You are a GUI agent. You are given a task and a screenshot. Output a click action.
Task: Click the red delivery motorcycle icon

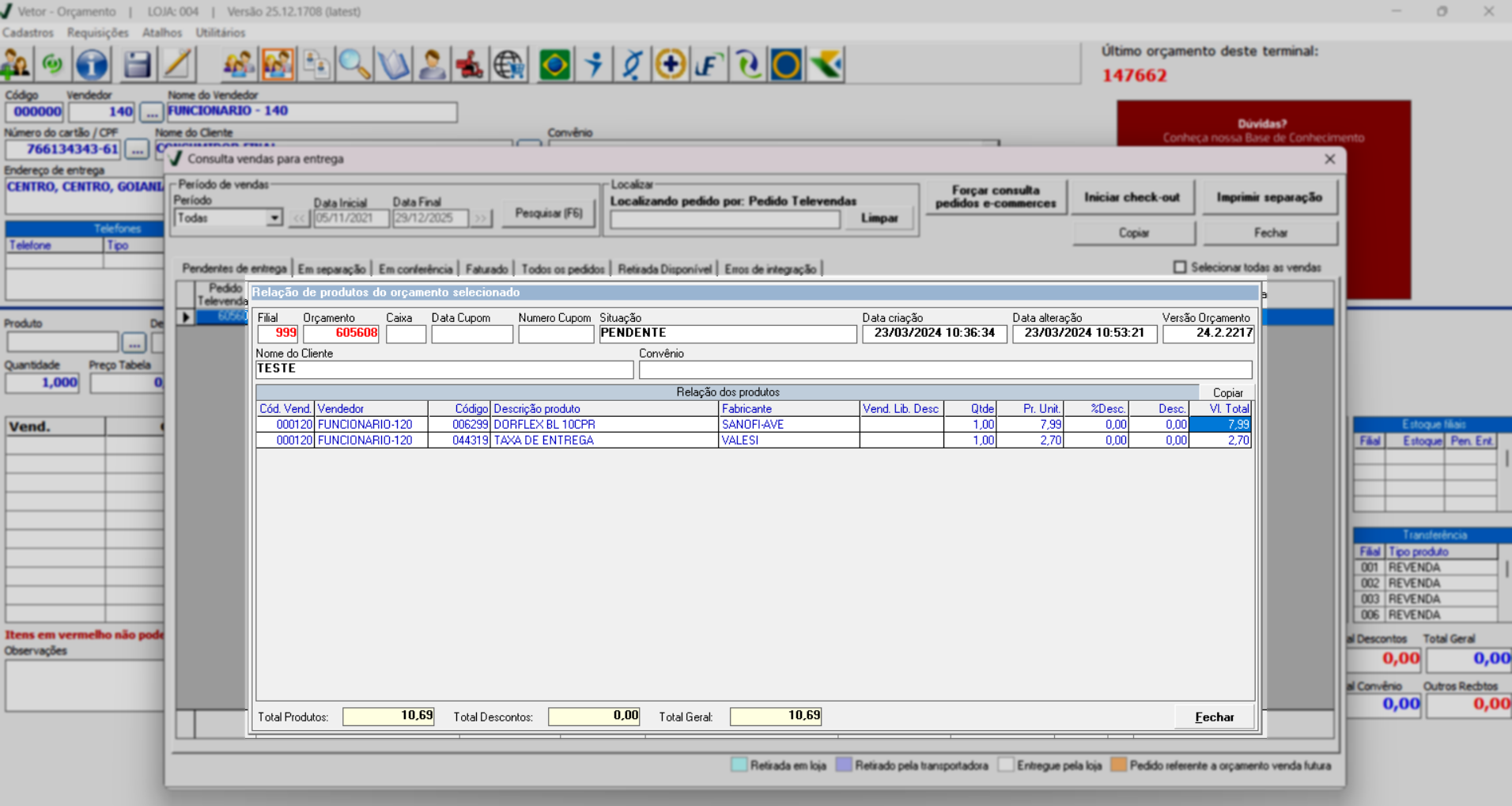click(470, 65)
